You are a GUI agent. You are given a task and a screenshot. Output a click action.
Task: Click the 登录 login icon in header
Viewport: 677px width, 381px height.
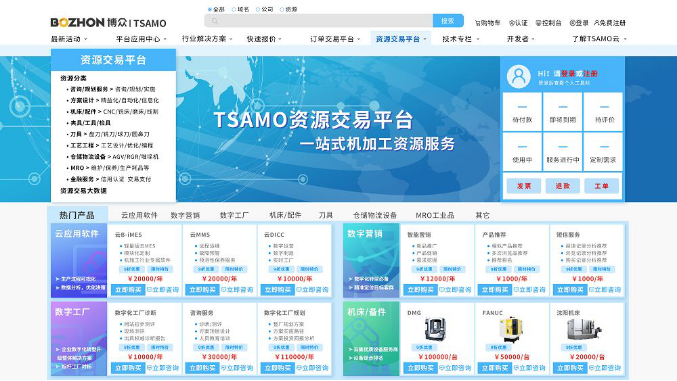point(572,23)
